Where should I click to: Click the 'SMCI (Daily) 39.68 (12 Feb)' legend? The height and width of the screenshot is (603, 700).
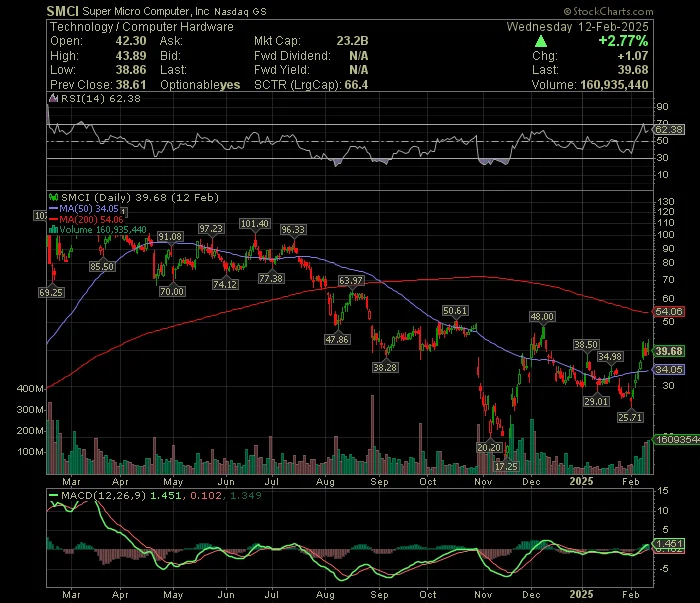140,197
